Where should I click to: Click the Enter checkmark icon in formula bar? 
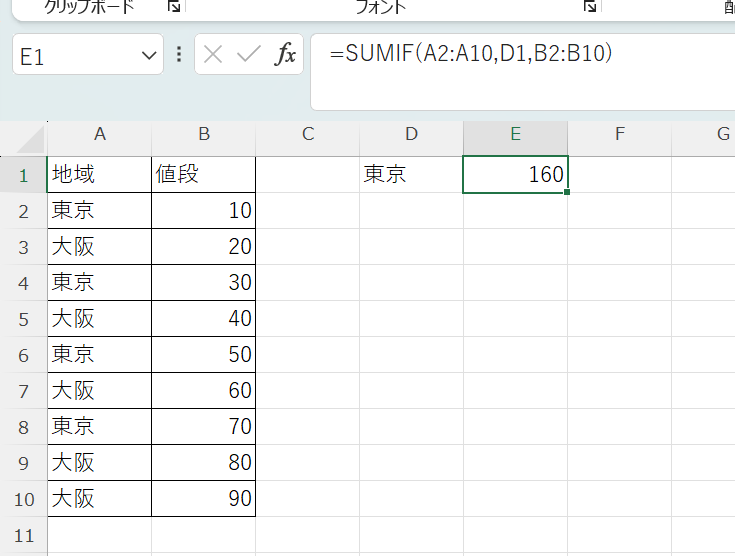[248, 54]
